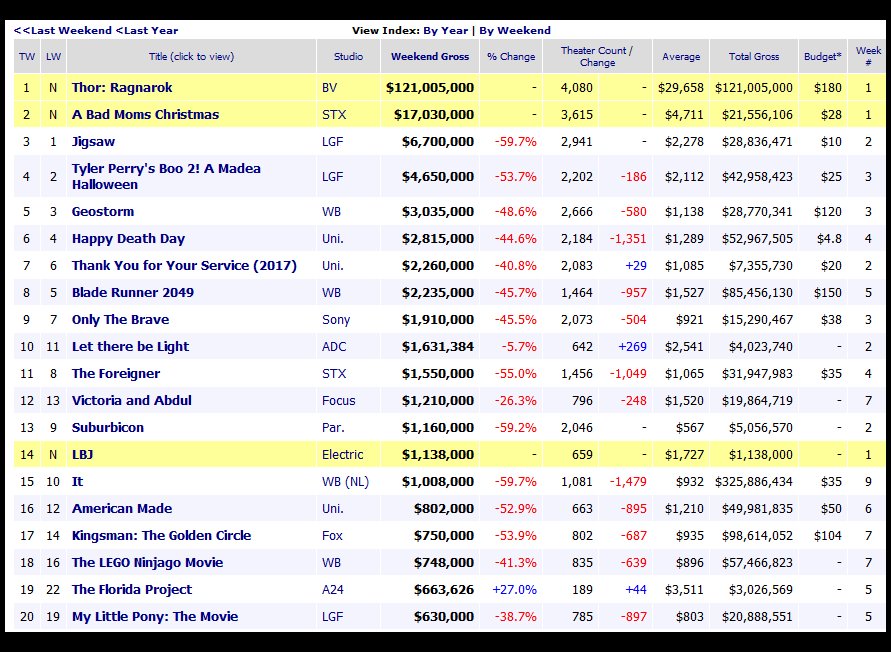
Task: Sort by the TW column header
Action: tap(27, 56)
